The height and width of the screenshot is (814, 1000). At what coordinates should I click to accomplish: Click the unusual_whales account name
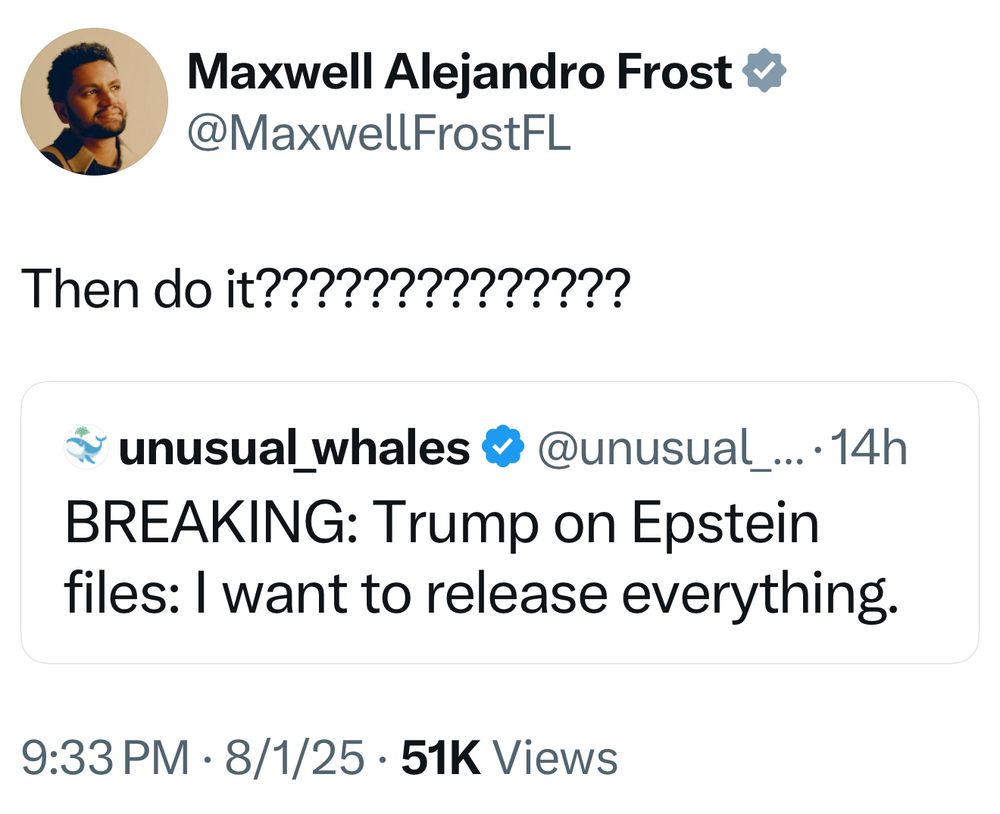pos(294,448)
